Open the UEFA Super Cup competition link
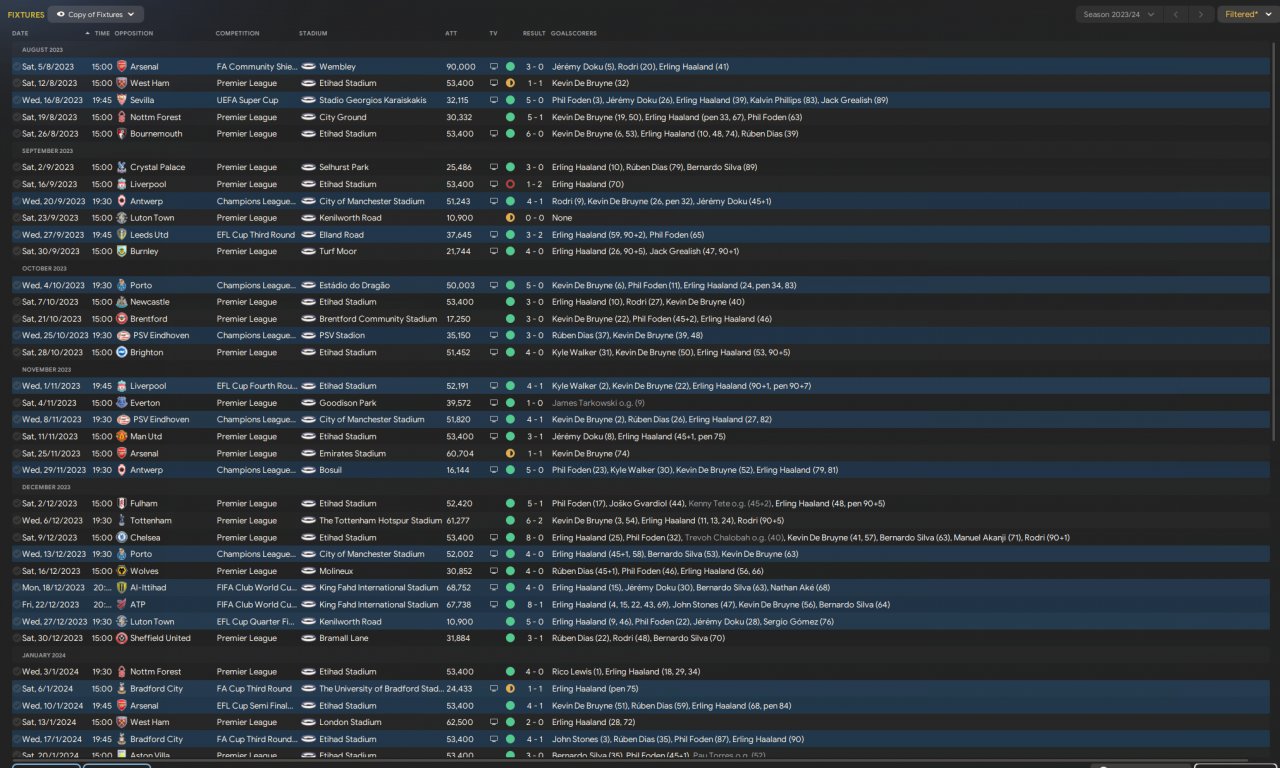This screenshot has height=768, width=1280. tap(248, 100)
